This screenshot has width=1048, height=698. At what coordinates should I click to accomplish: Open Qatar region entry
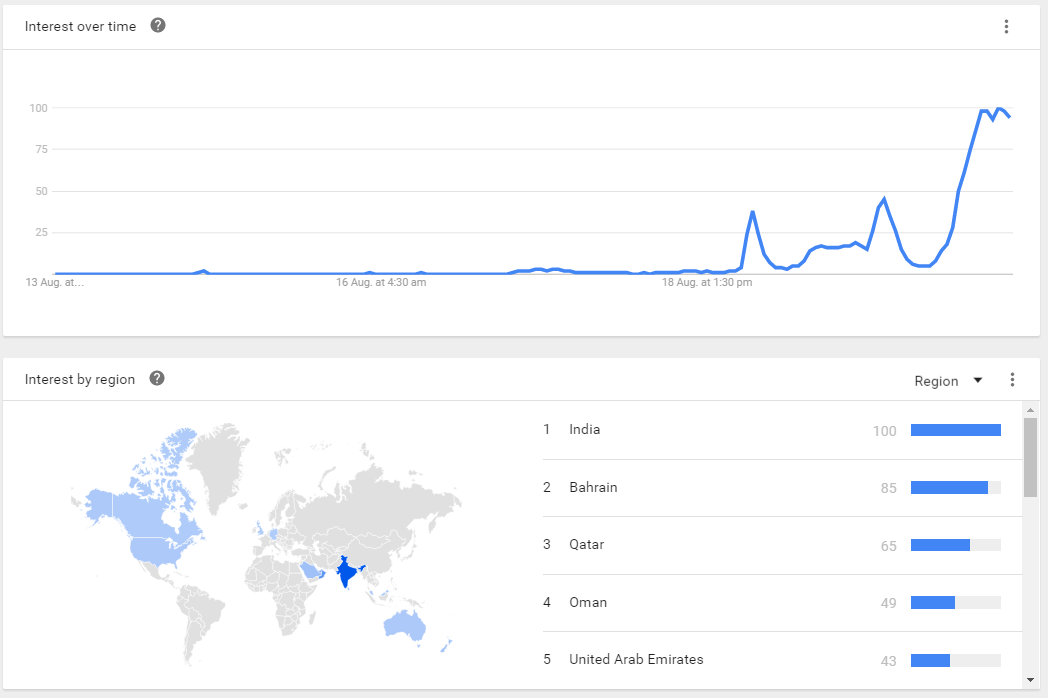pyautogui.click(x=587, y=545)
